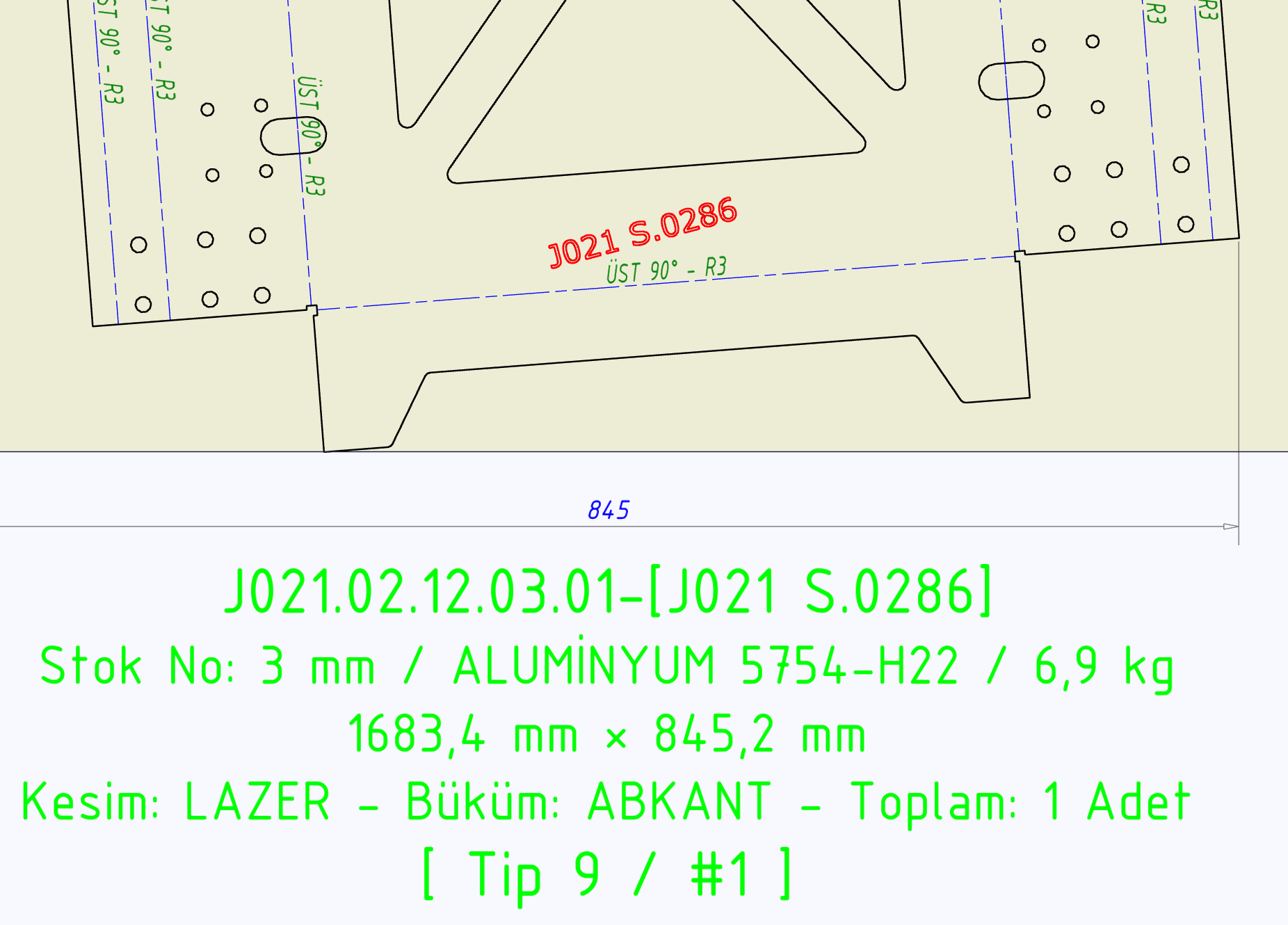The width and height of the screenshot is (1288, 925).
Task: Select the Stok No: 3 mm ALUMİNYUM line
Action: pyautogui.click(x=607, y=666)
